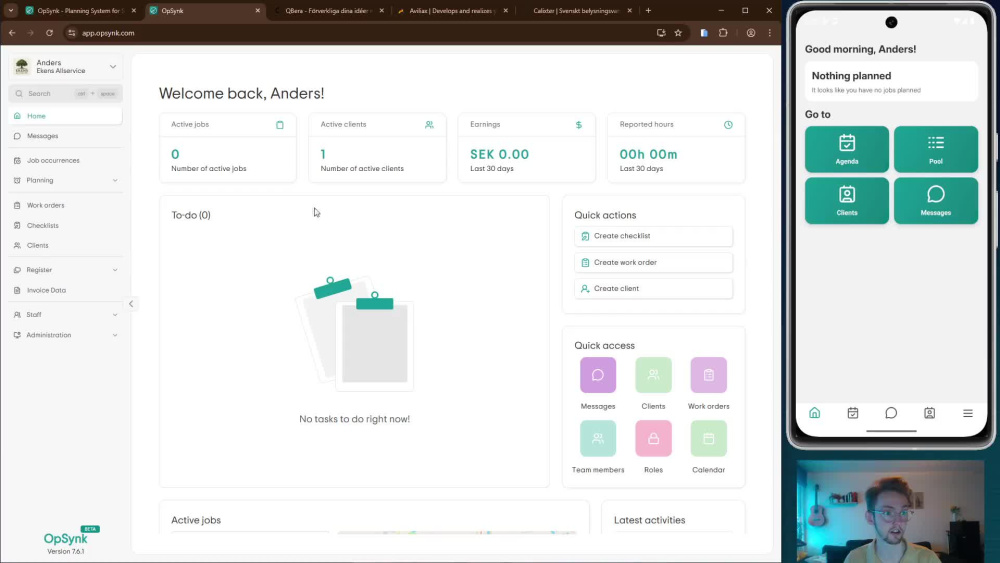The width and height of the screenshot is (1000, 563).
Task: Expand the Administration menu chevron
Action: [x=115, y=335]
